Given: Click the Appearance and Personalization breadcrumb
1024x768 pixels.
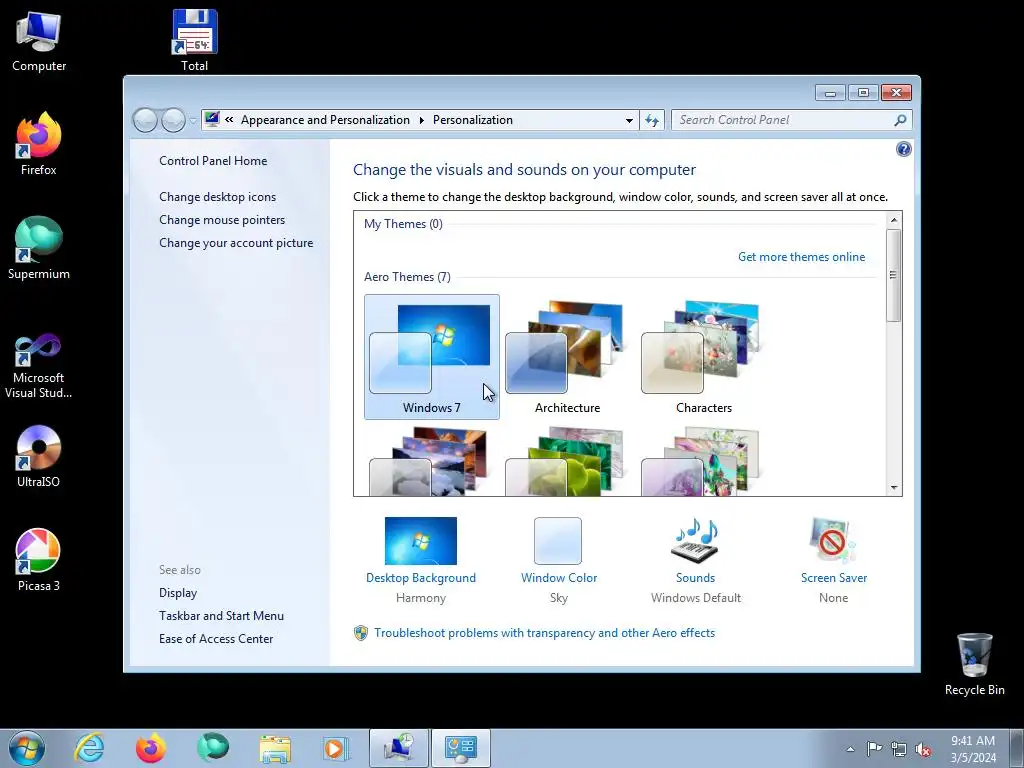Looking at the screenshot, I should pyautogui.click(x=325, y=120).
